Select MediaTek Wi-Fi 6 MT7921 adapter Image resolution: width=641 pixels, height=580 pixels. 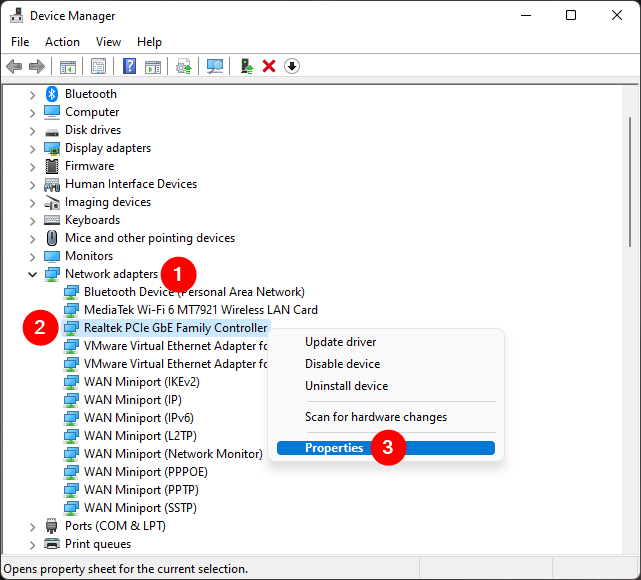tap(200, 310)
